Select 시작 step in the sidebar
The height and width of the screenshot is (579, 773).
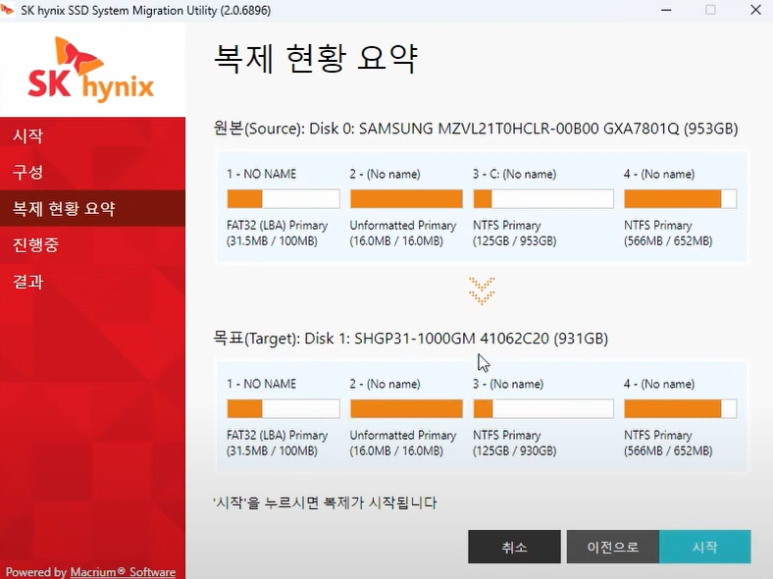[x=93, y=136]
